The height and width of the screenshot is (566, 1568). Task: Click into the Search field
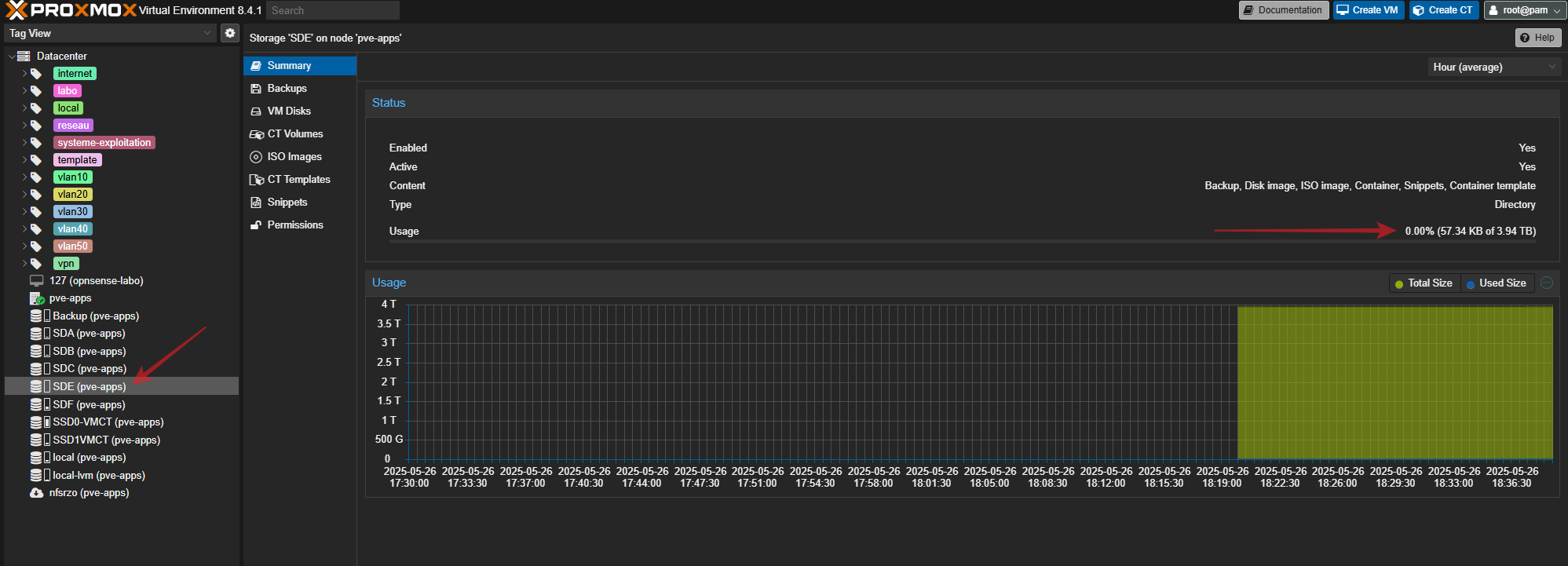point(332,10)
